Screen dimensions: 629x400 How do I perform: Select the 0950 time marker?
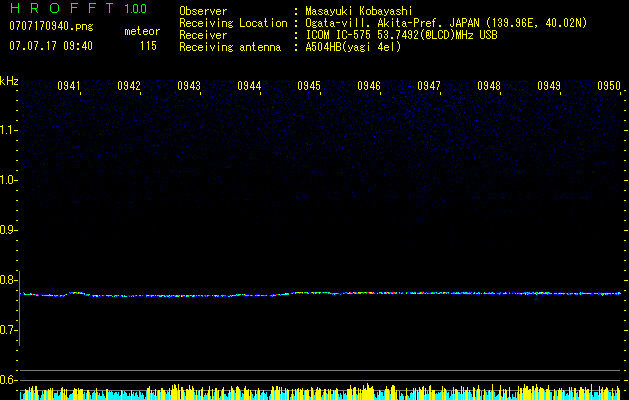pyautogui.click(x=609, y=86)
